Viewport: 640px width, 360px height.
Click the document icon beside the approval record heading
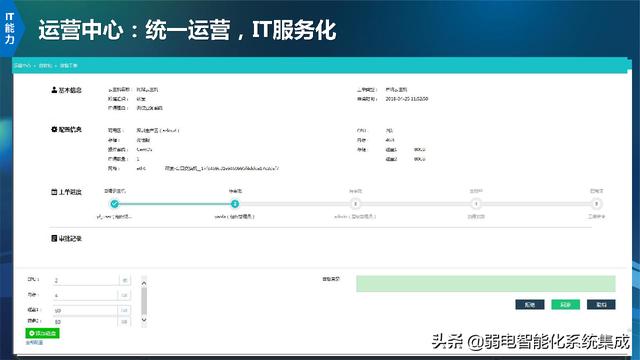(54, 238)
